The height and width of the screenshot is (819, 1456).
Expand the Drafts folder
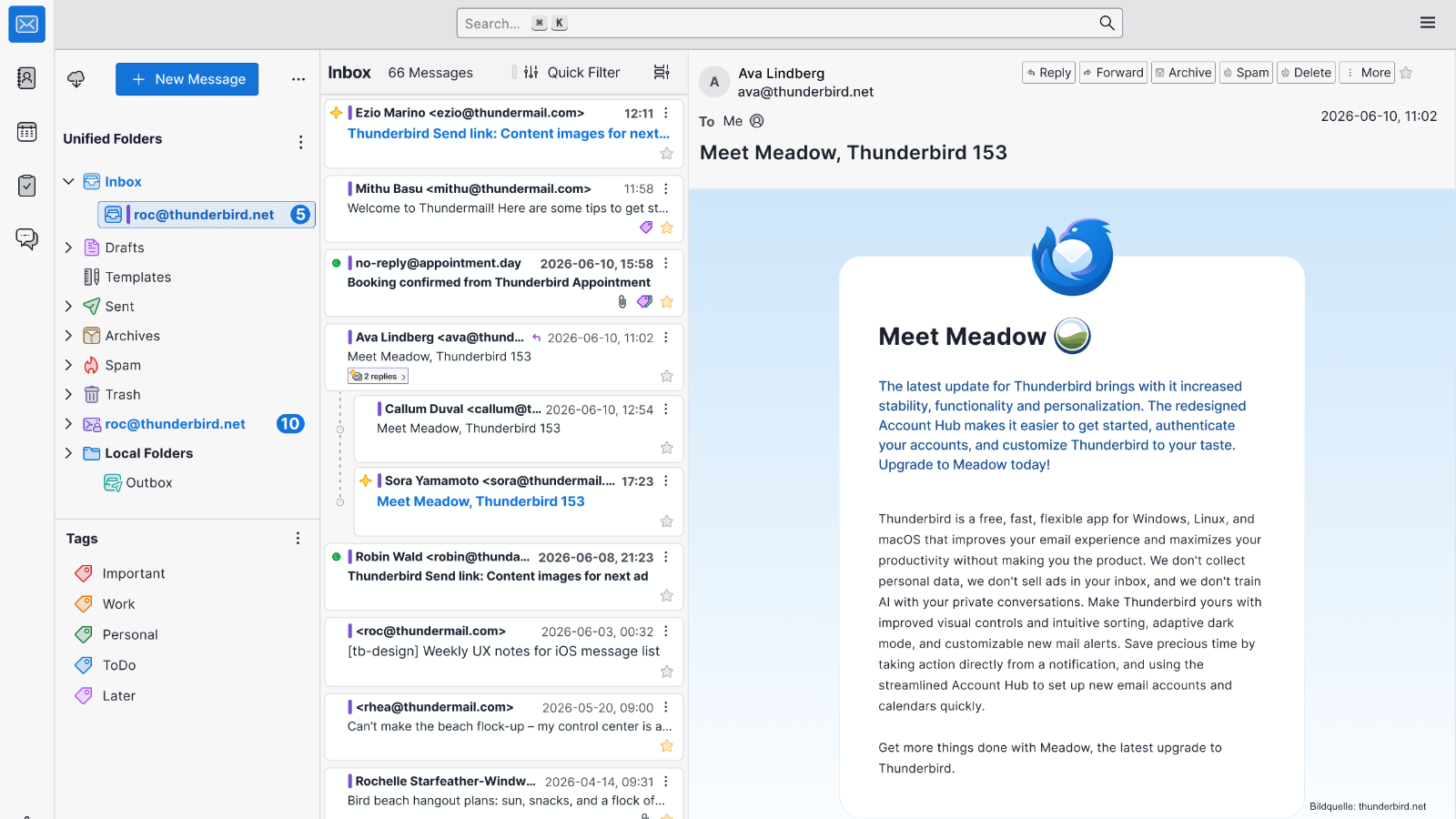68,248
